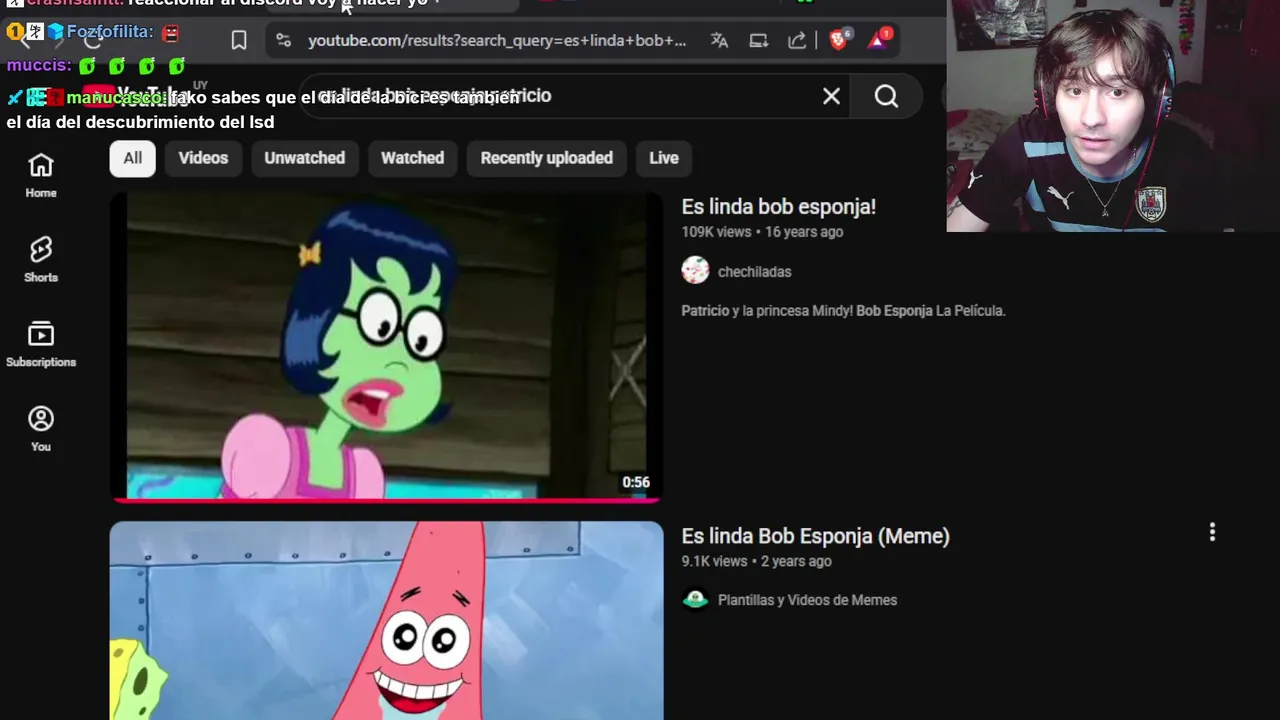
Task: Click the bookmark icon in address bar
Action: coord(239,40)
